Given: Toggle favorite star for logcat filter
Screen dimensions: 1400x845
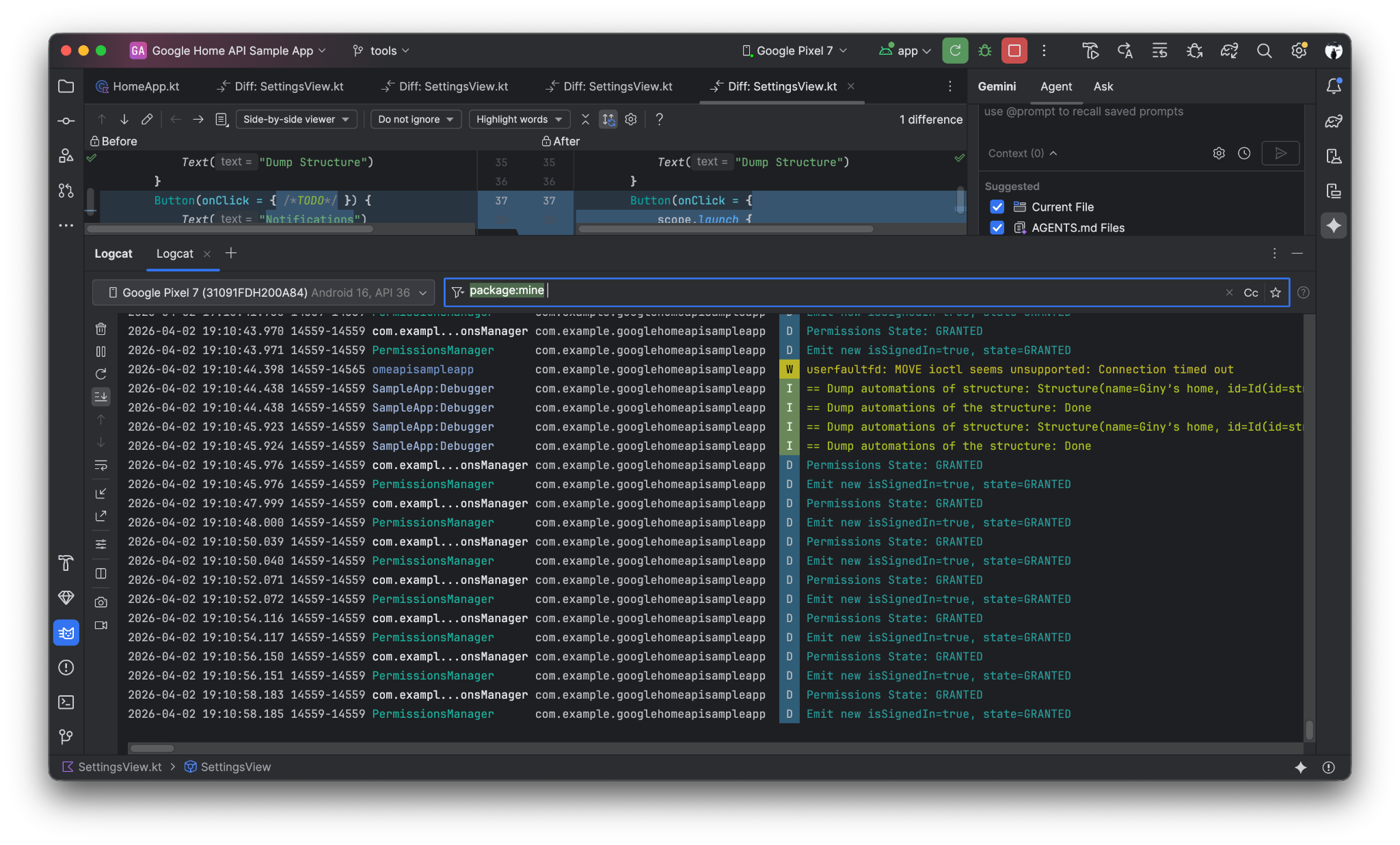Looking at the screenshot, I should tap(1276, 293).
